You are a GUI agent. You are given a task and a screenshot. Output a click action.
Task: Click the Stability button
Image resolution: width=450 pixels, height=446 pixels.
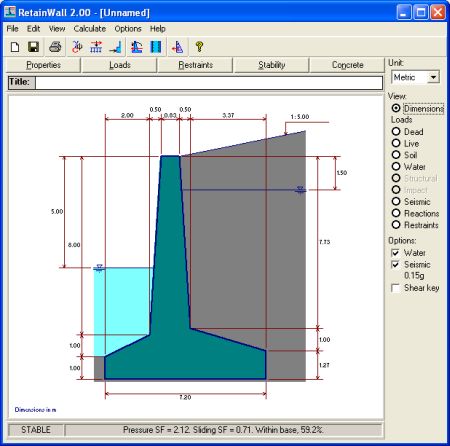[272, 65]
